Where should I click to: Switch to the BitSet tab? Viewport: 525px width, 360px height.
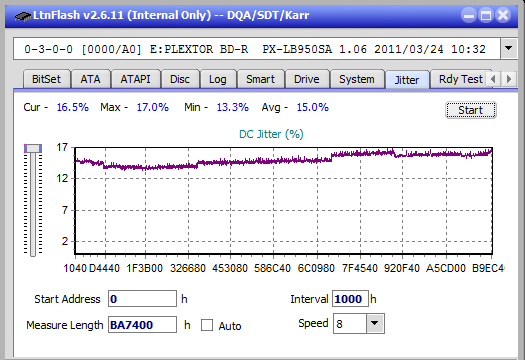pos(47,79)
